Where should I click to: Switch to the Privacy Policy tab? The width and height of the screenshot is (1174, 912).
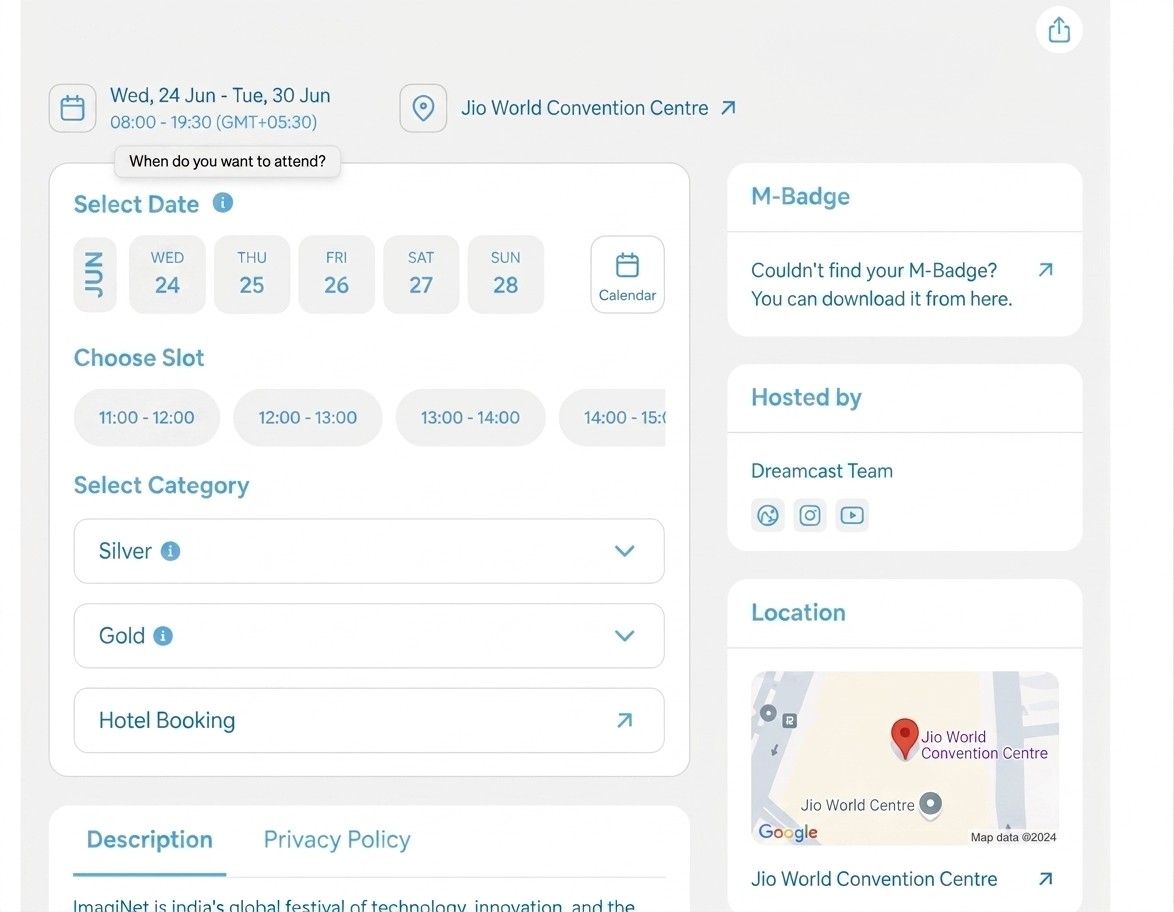(x=337, y=839)
